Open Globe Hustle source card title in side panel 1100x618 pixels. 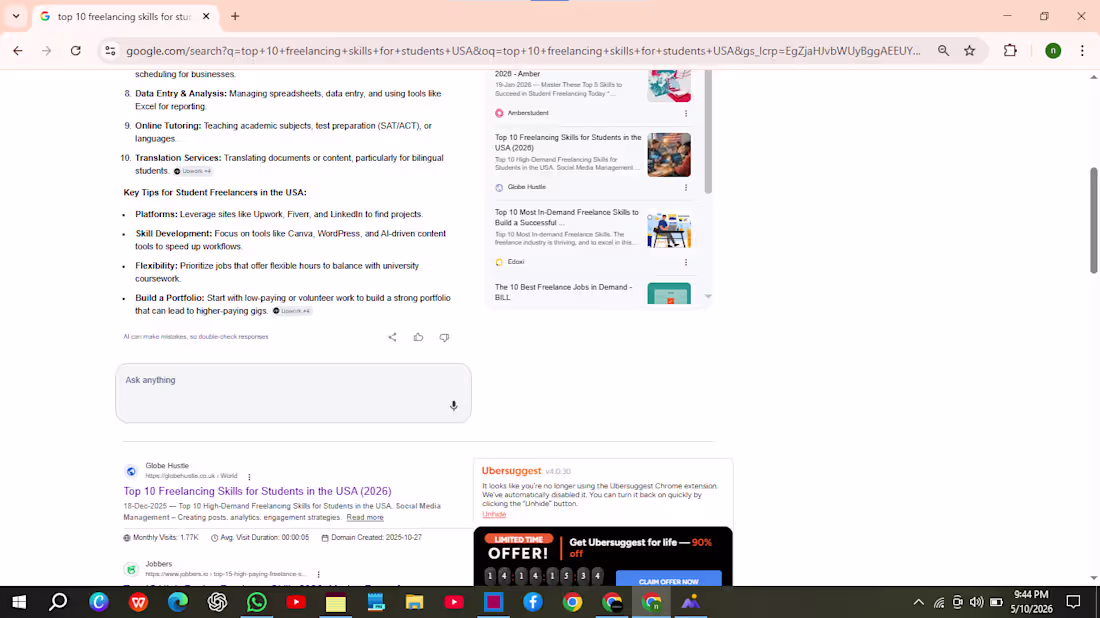tap(568, 142)
